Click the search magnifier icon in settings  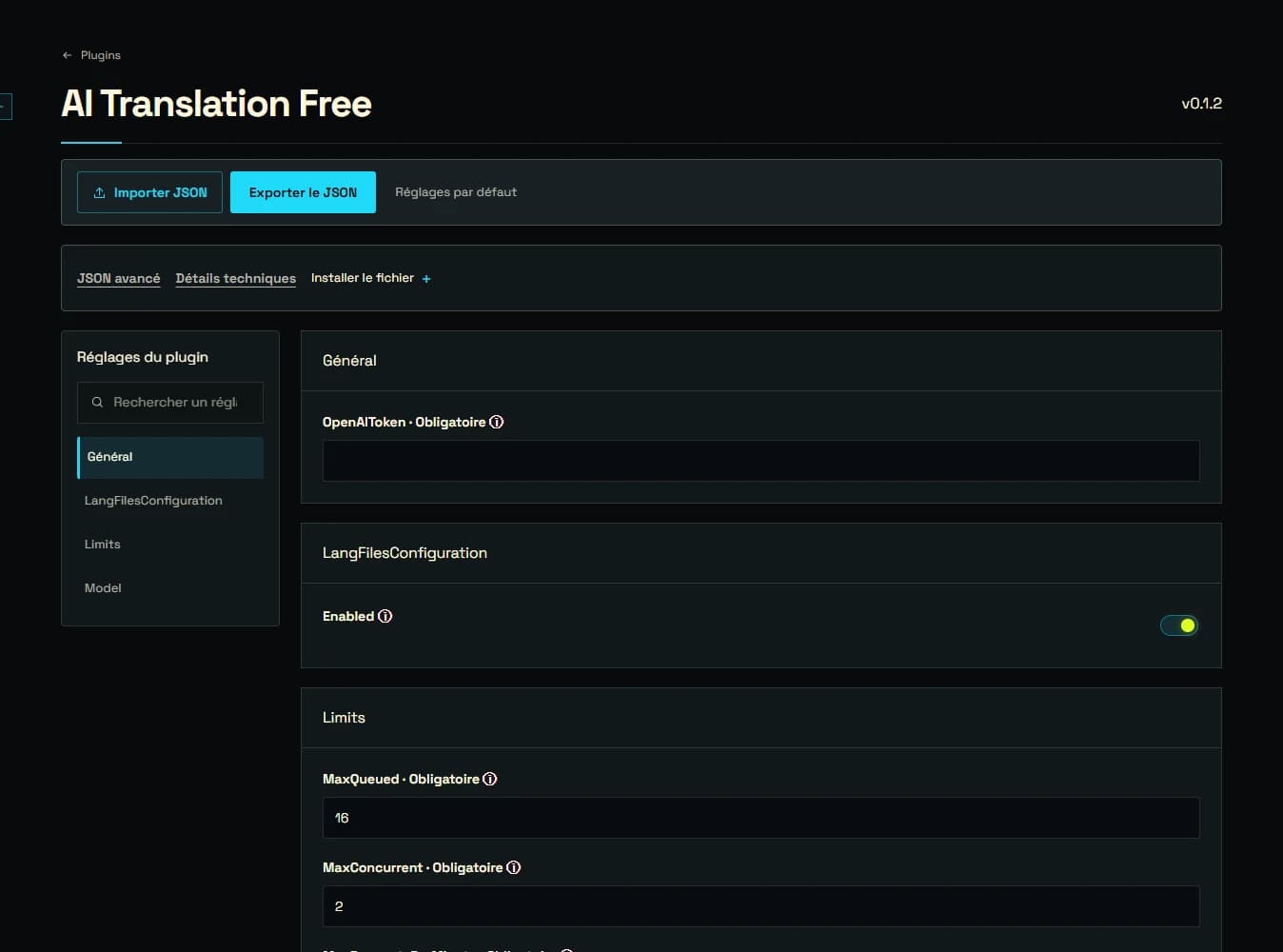[97, 403]
